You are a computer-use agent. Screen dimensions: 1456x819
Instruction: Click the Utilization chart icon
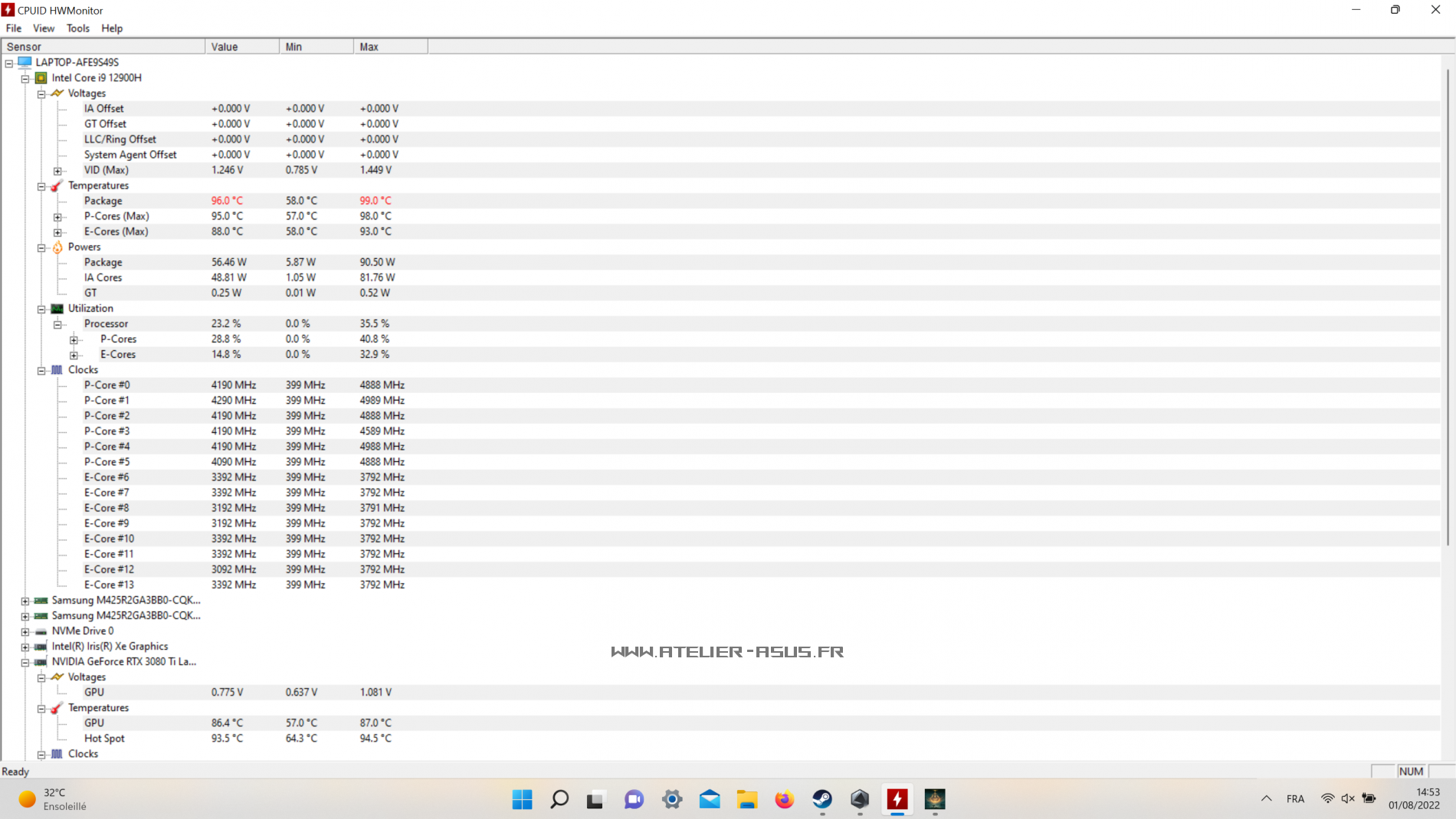(57, 309)
